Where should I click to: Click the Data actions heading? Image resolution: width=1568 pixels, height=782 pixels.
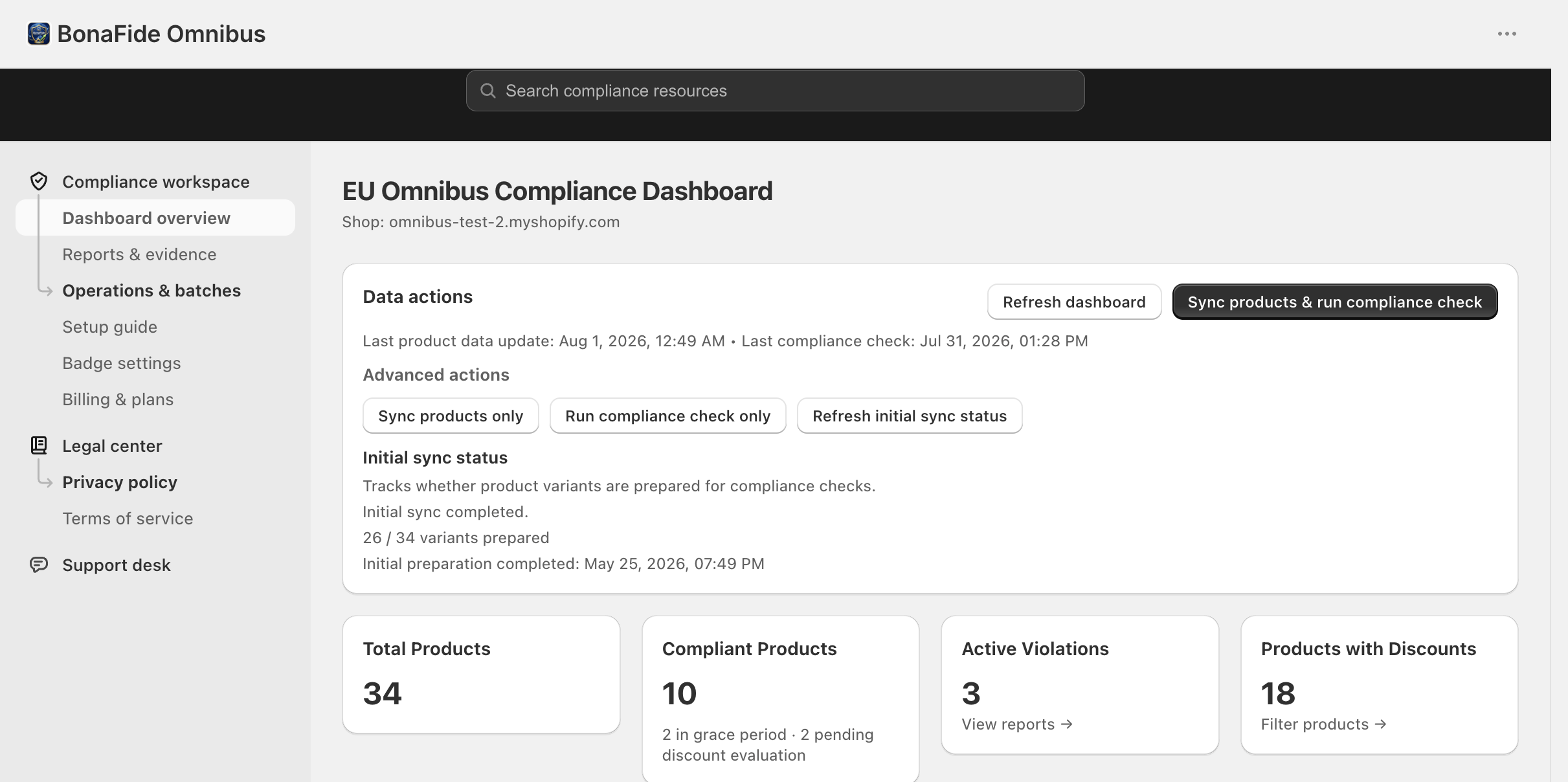[x=418, y=296]
